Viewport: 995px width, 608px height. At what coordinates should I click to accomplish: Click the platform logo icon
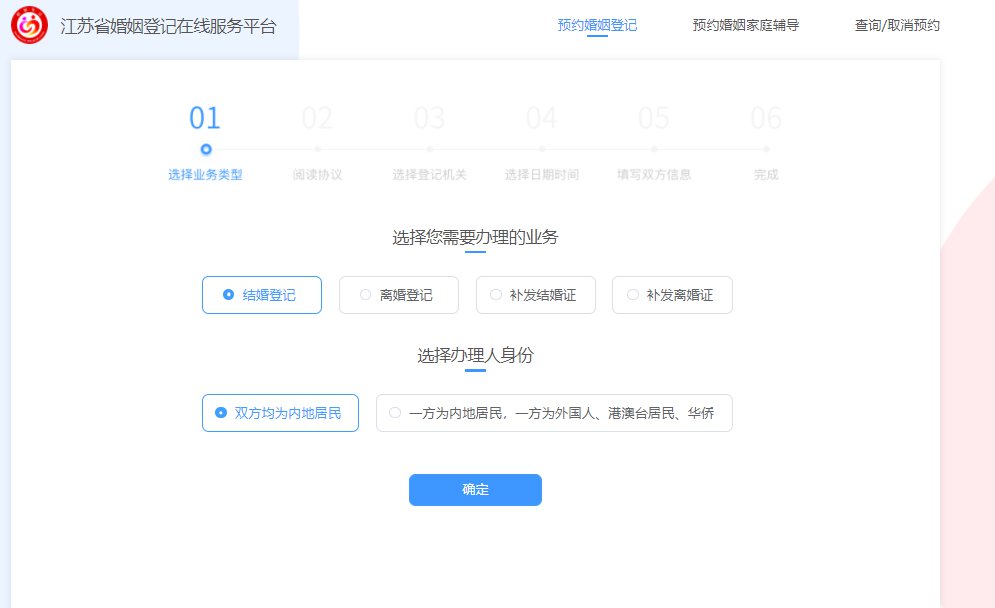29,25
